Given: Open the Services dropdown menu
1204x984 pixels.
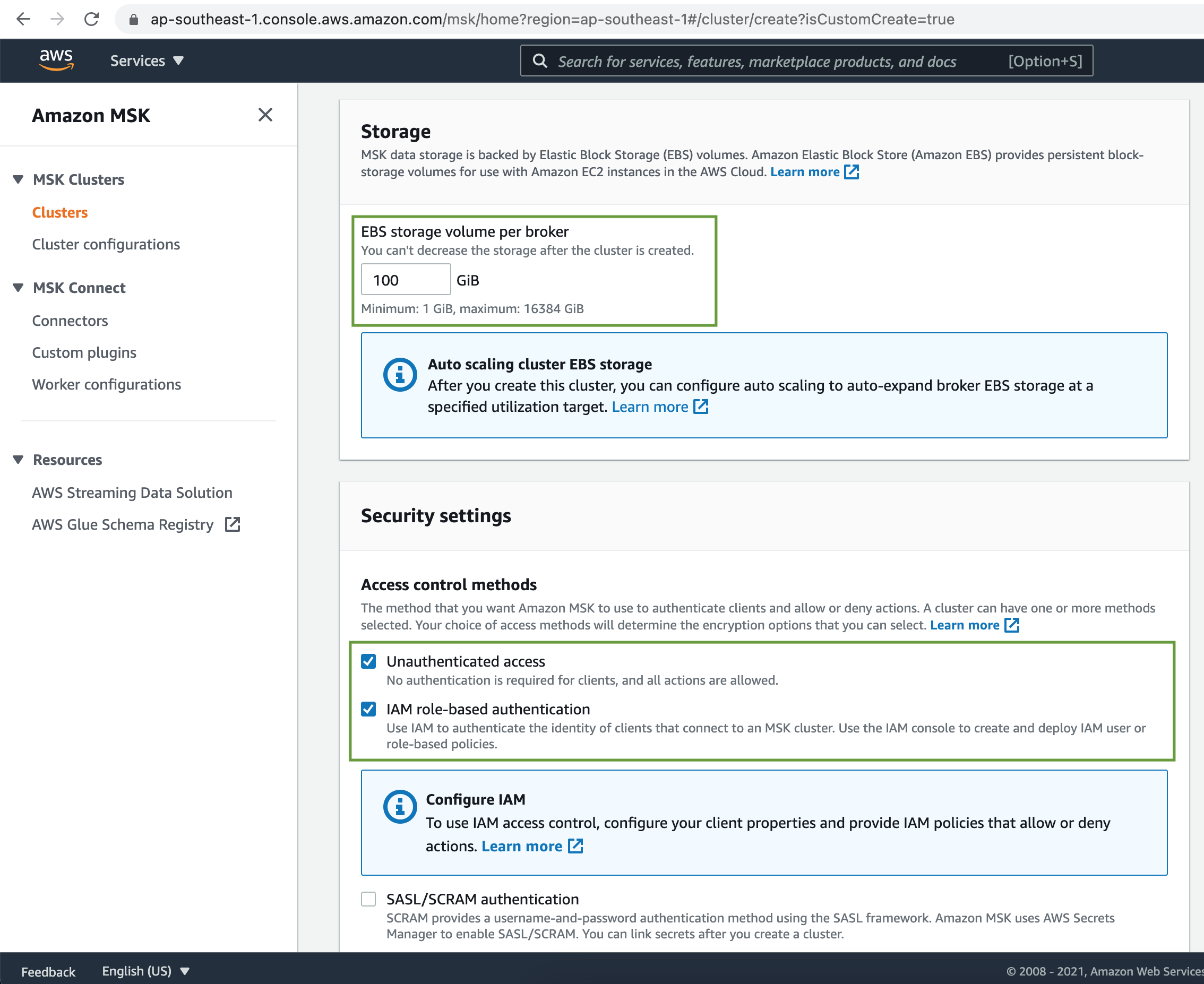Looking at the screenshot, I should pos(147,61).
